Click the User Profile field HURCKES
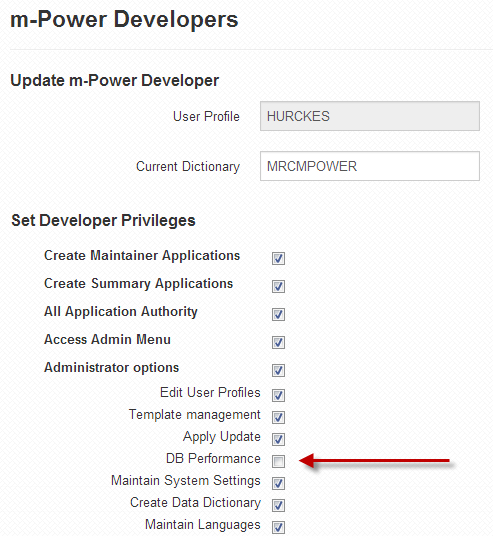 (370, 116)
